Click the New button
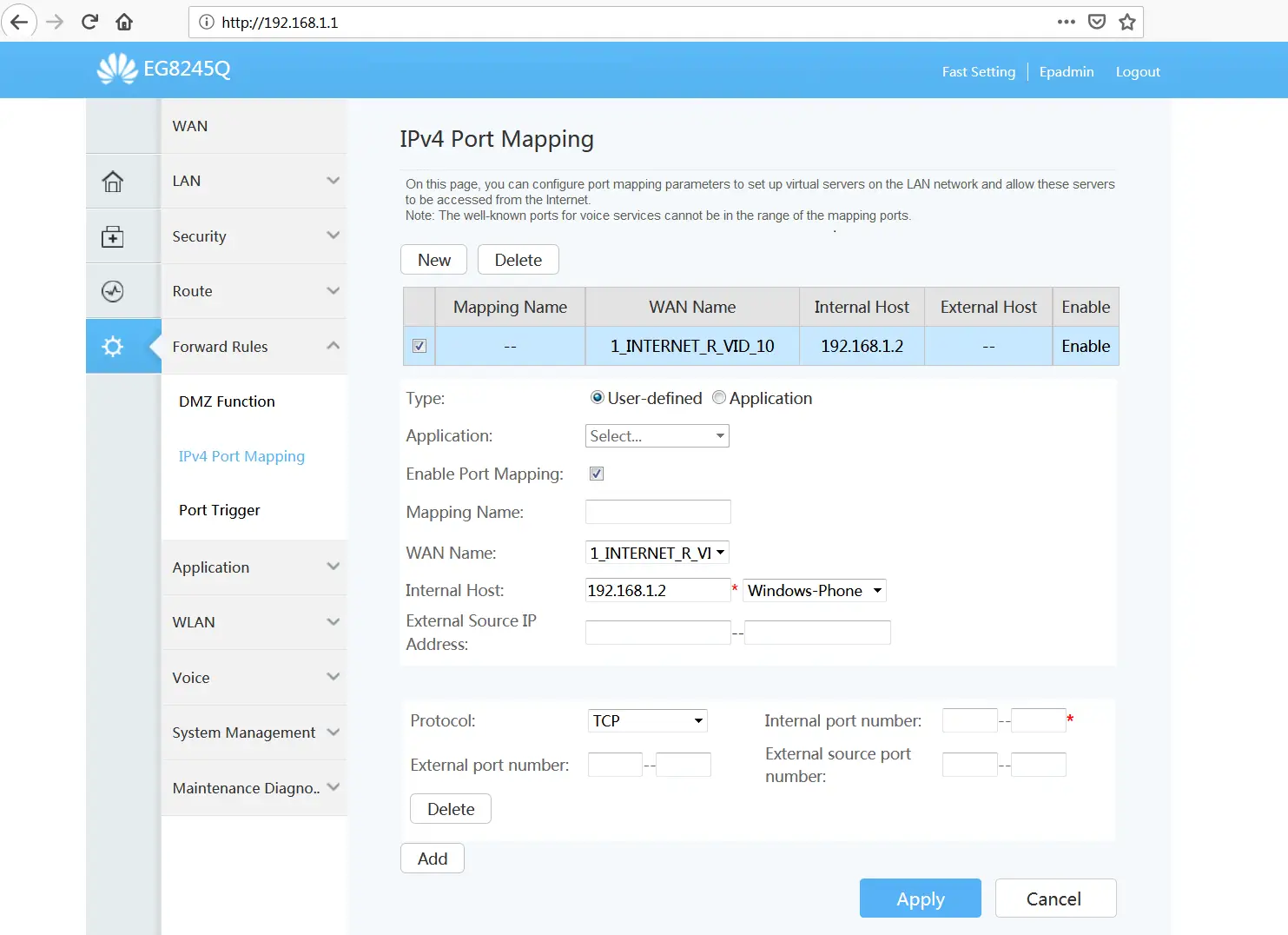This screenshot has height=935, width=1288. [434, 260]
